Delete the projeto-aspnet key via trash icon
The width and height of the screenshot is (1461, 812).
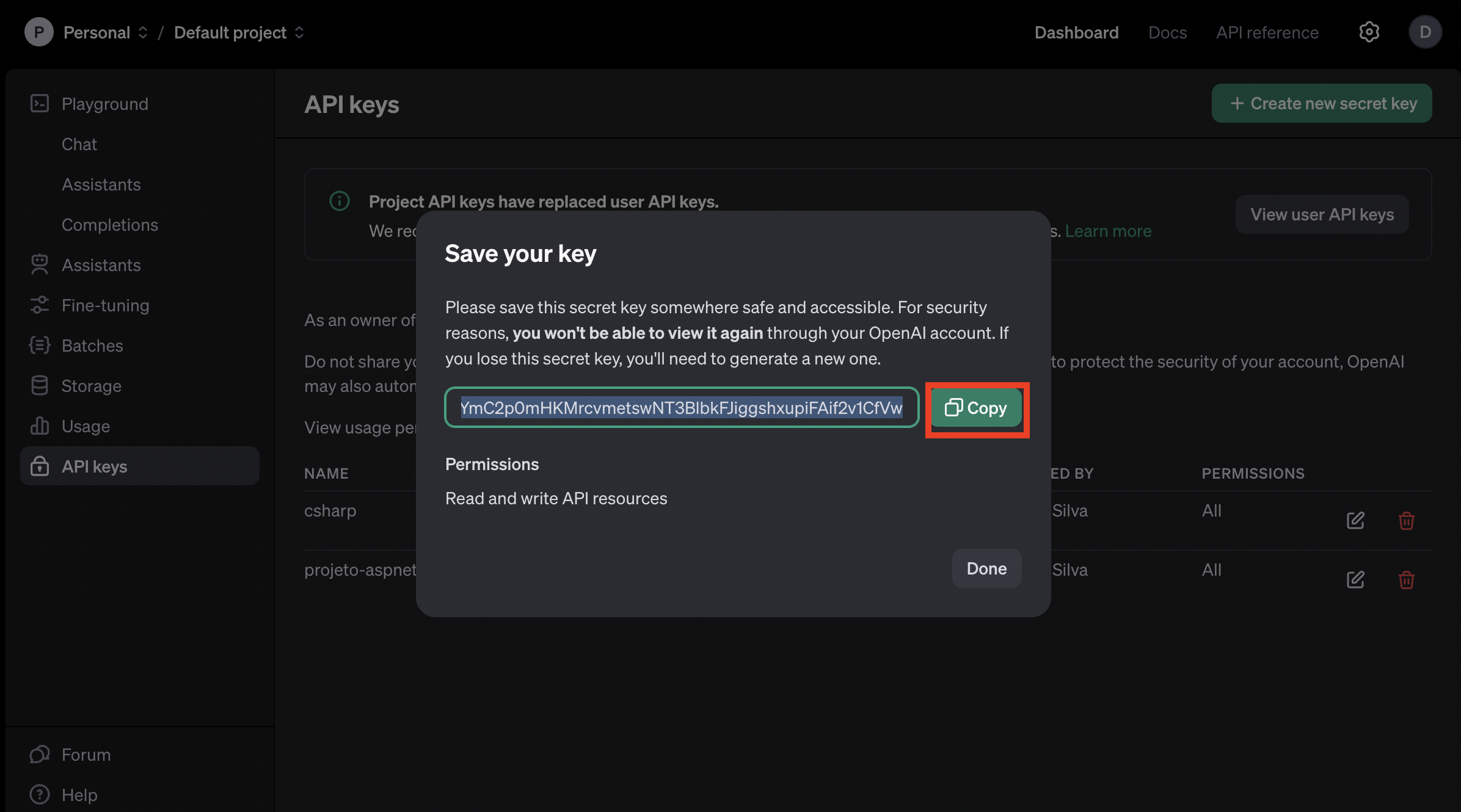click(x=1406, y=579)
